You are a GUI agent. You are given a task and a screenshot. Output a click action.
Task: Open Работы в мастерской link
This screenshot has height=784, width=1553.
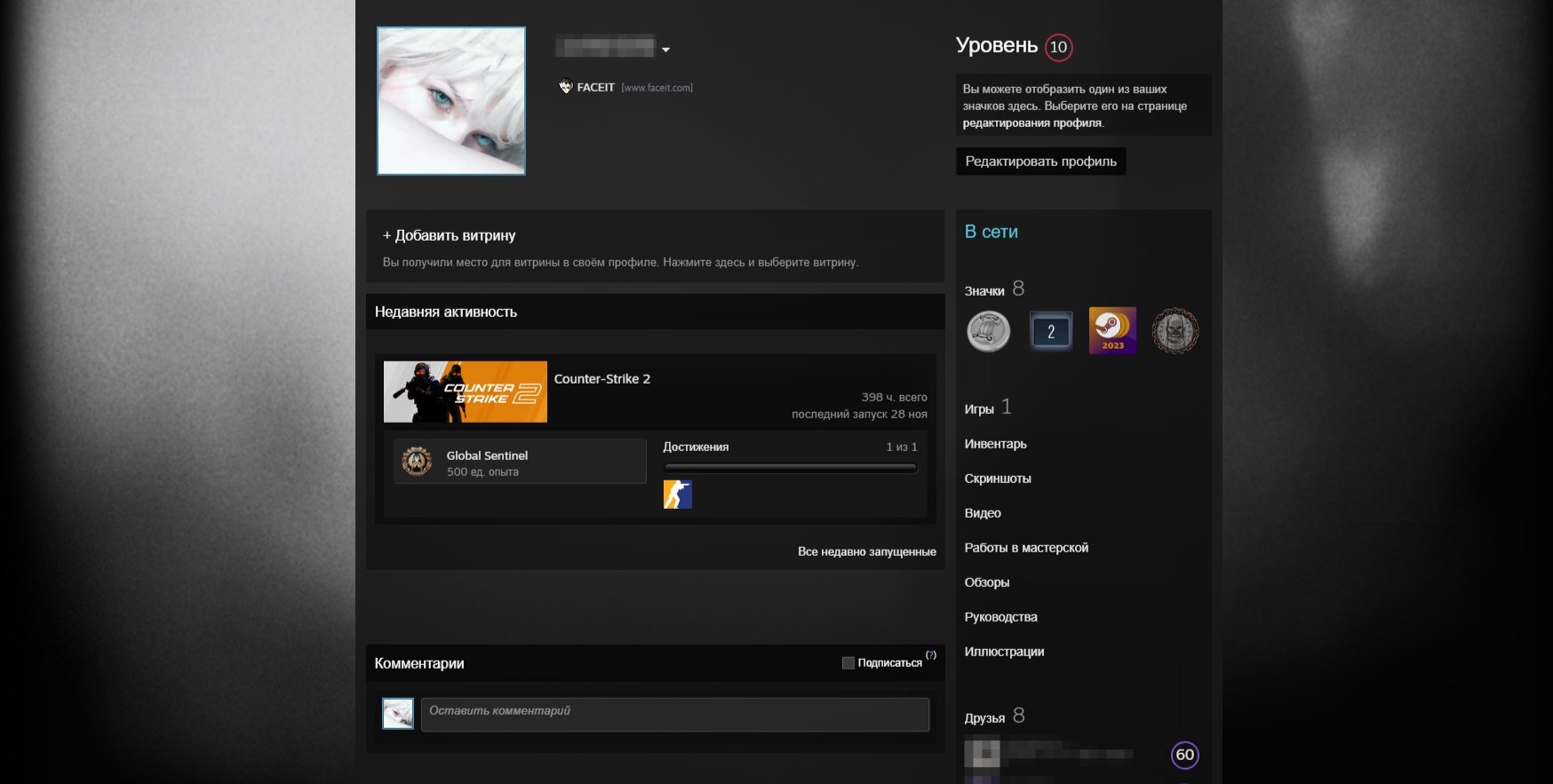[1026, 548]
